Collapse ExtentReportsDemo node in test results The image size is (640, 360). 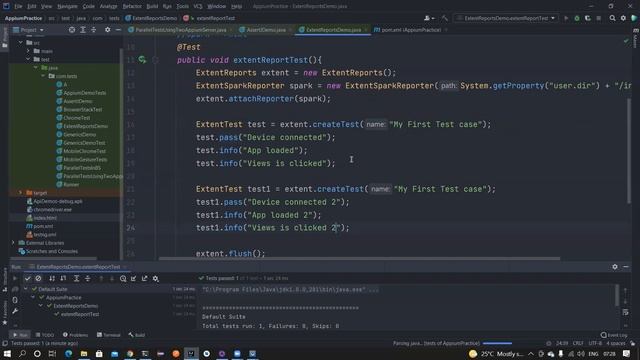[x=41, y=306]
